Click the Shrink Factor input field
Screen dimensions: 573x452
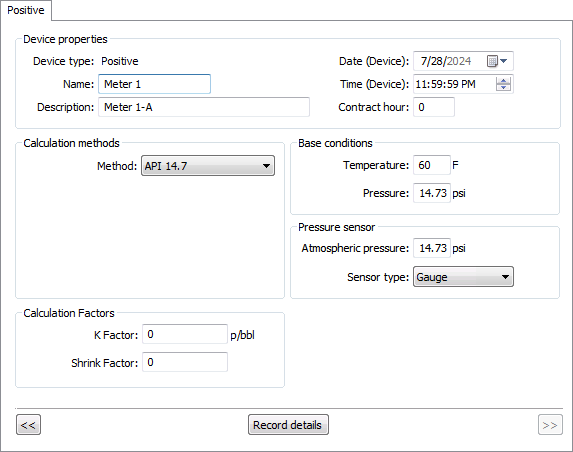click(185, 362)
